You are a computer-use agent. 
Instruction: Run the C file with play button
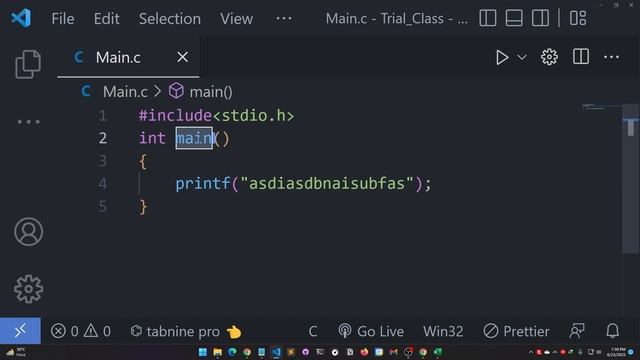[502, 57]
